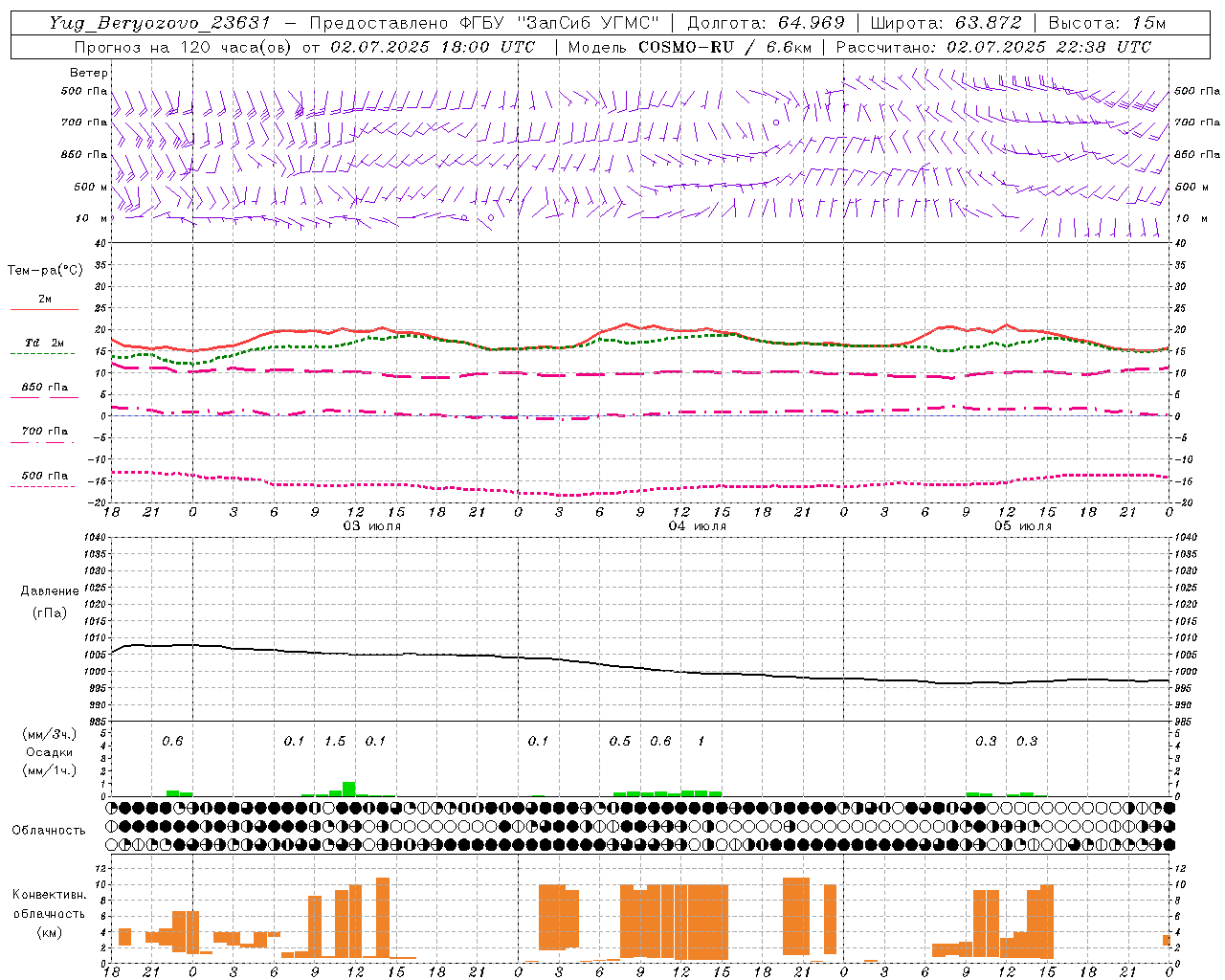Click the (гПа) unit under Давление
The width and height of the screenshot is (1225, 980).
click(50, 612)
